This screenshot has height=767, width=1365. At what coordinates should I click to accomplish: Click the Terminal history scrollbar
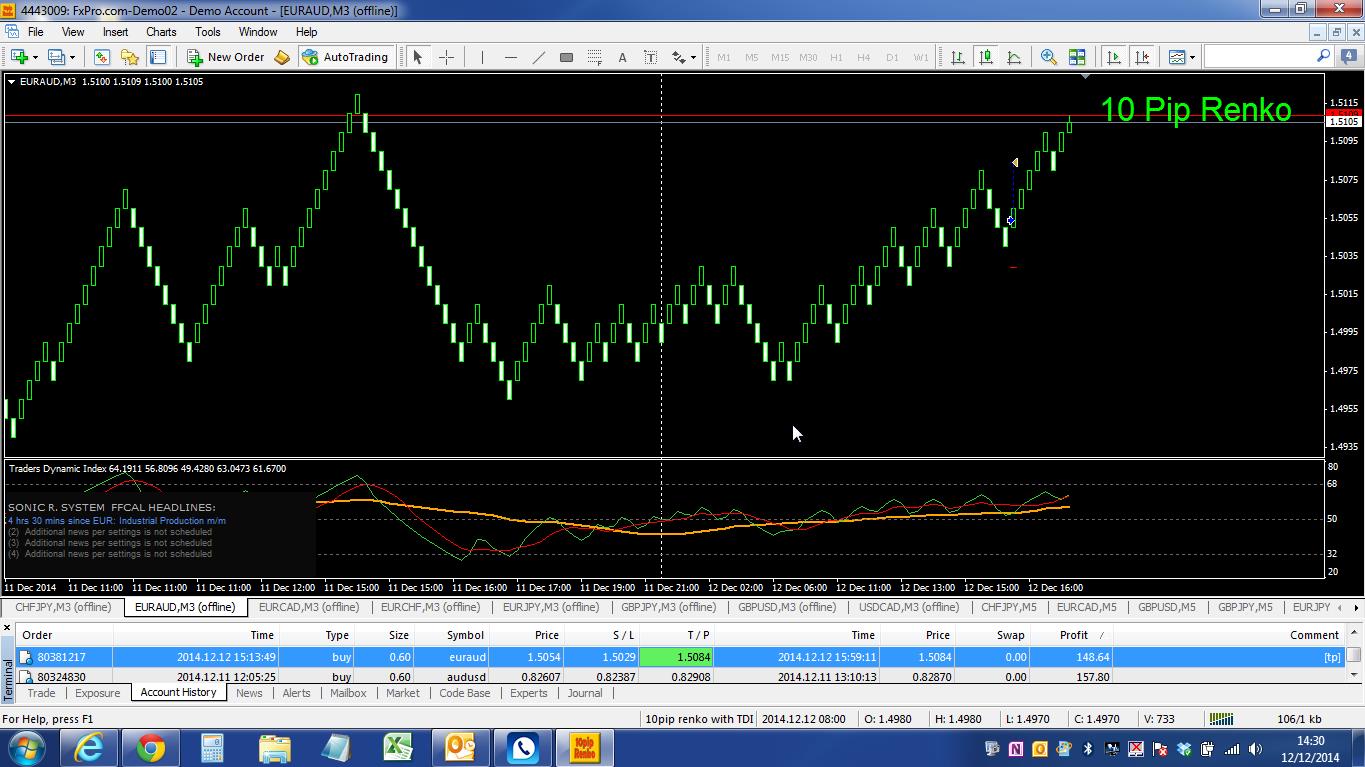click(x=1353, y=655)
